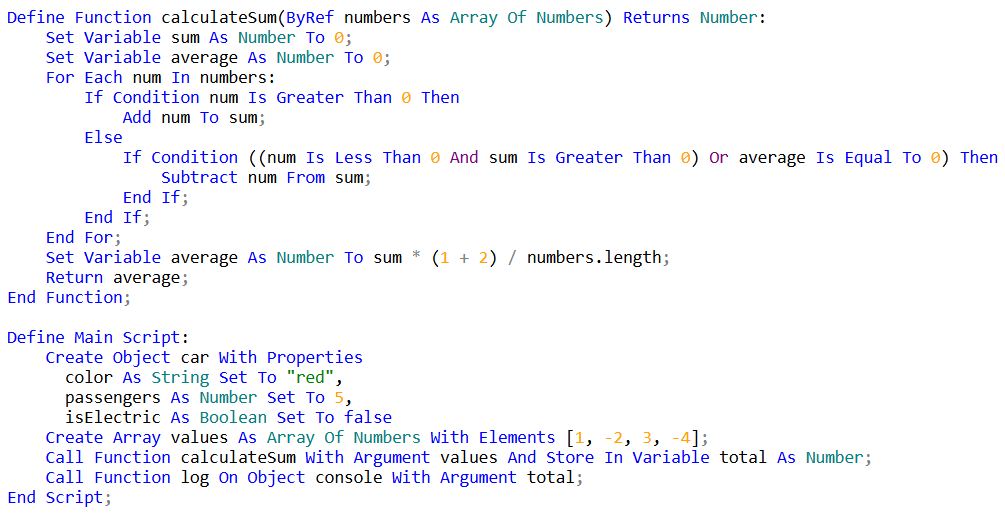
Task: Click the number 2 inside (1 + 2)
Action: coord(483,257)
